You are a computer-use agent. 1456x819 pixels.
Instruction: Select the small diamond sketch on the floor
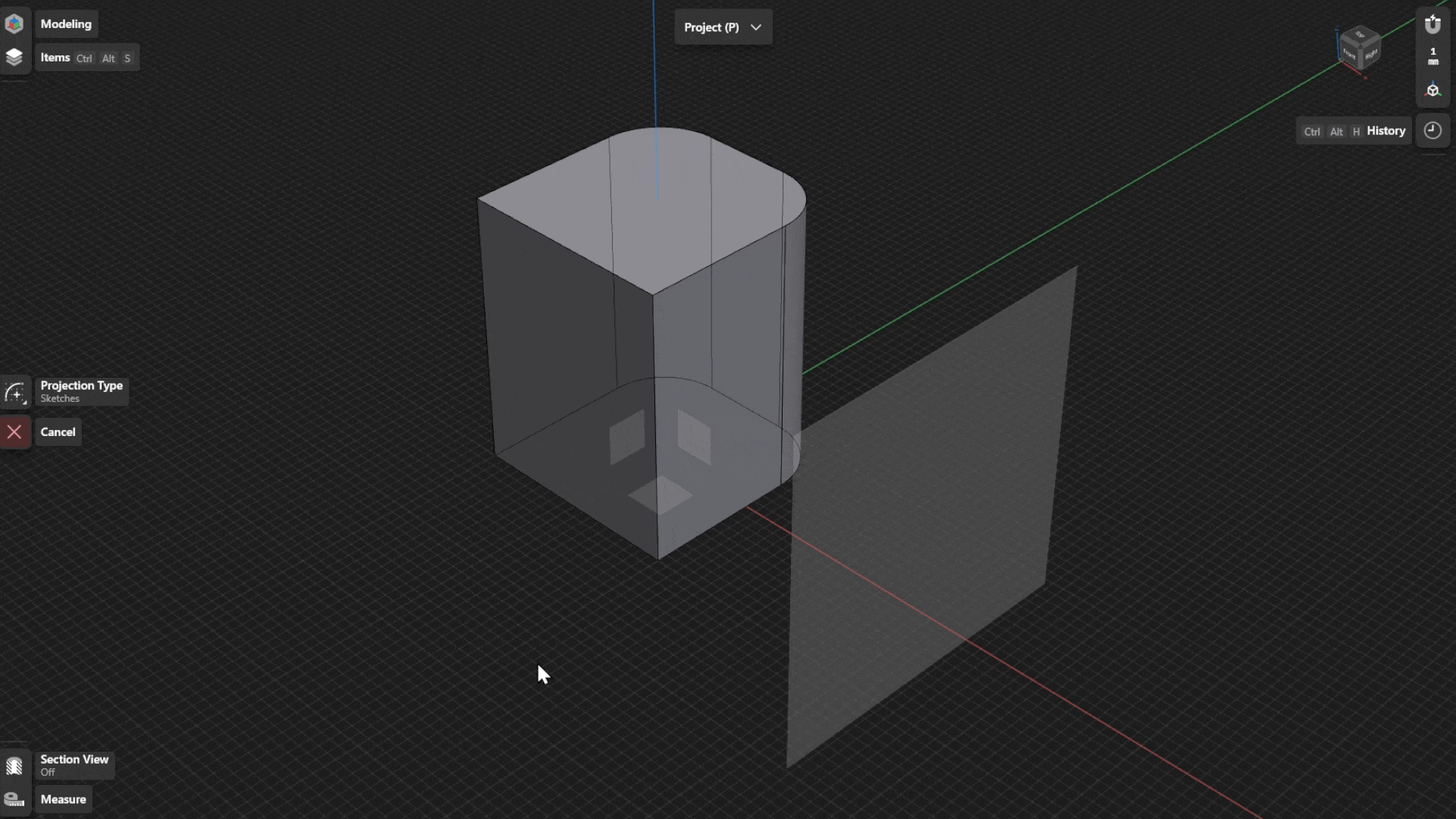coord(661,495)
